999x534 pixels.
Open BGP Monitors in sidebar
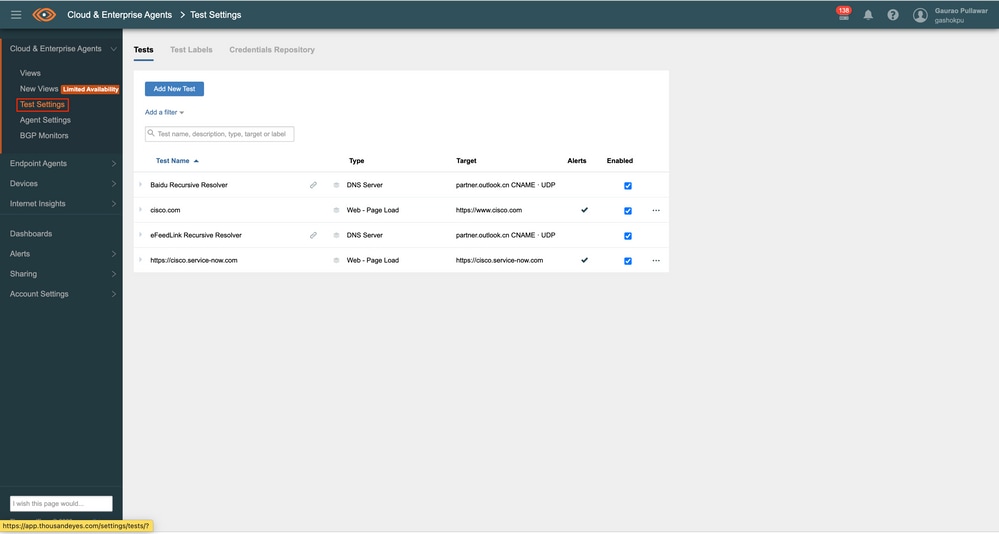click(x=44, y=136)
